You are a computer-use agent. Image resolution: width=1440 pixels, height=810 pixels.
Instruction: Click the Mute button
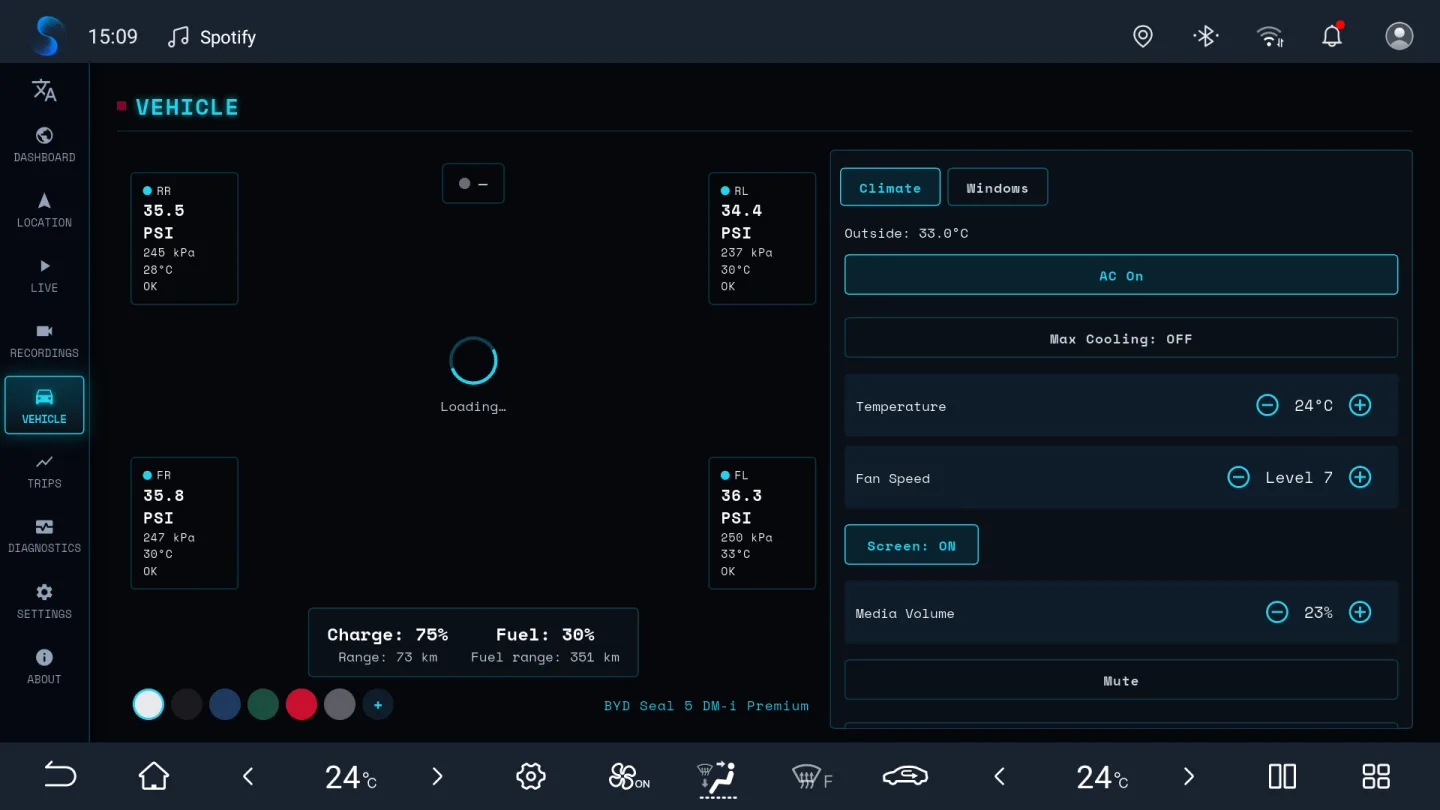pos(1121,680)
